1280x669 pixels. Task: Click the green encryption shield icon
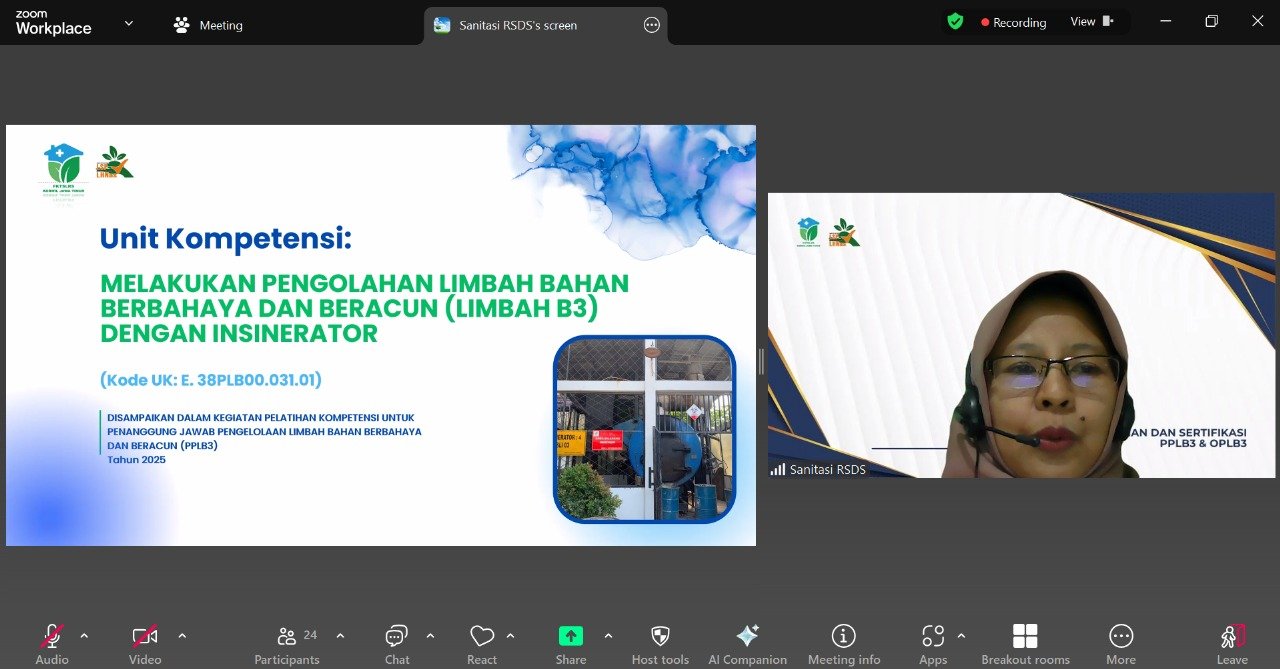955,22
